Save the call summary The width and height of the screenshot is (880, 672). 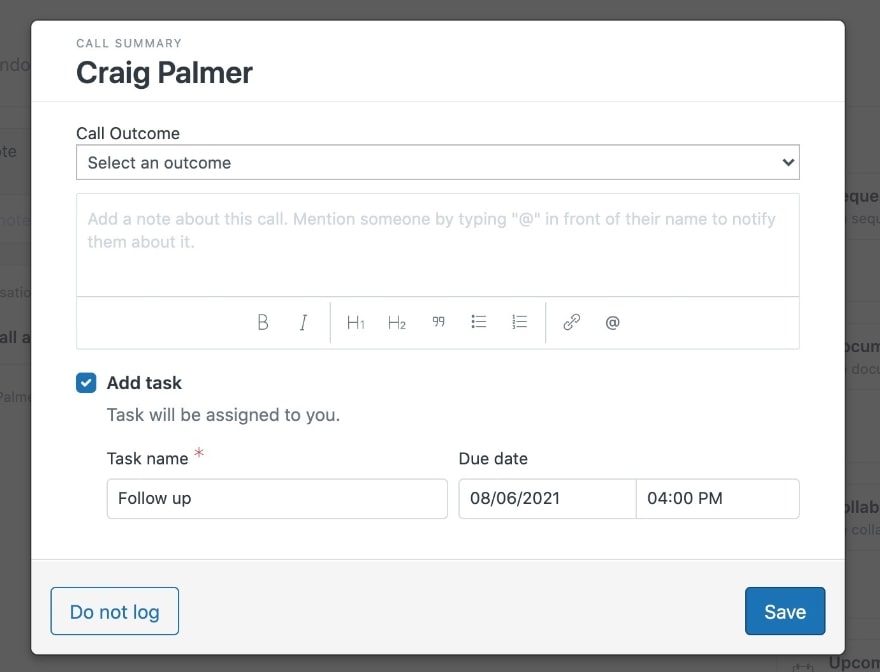point(785,611)
